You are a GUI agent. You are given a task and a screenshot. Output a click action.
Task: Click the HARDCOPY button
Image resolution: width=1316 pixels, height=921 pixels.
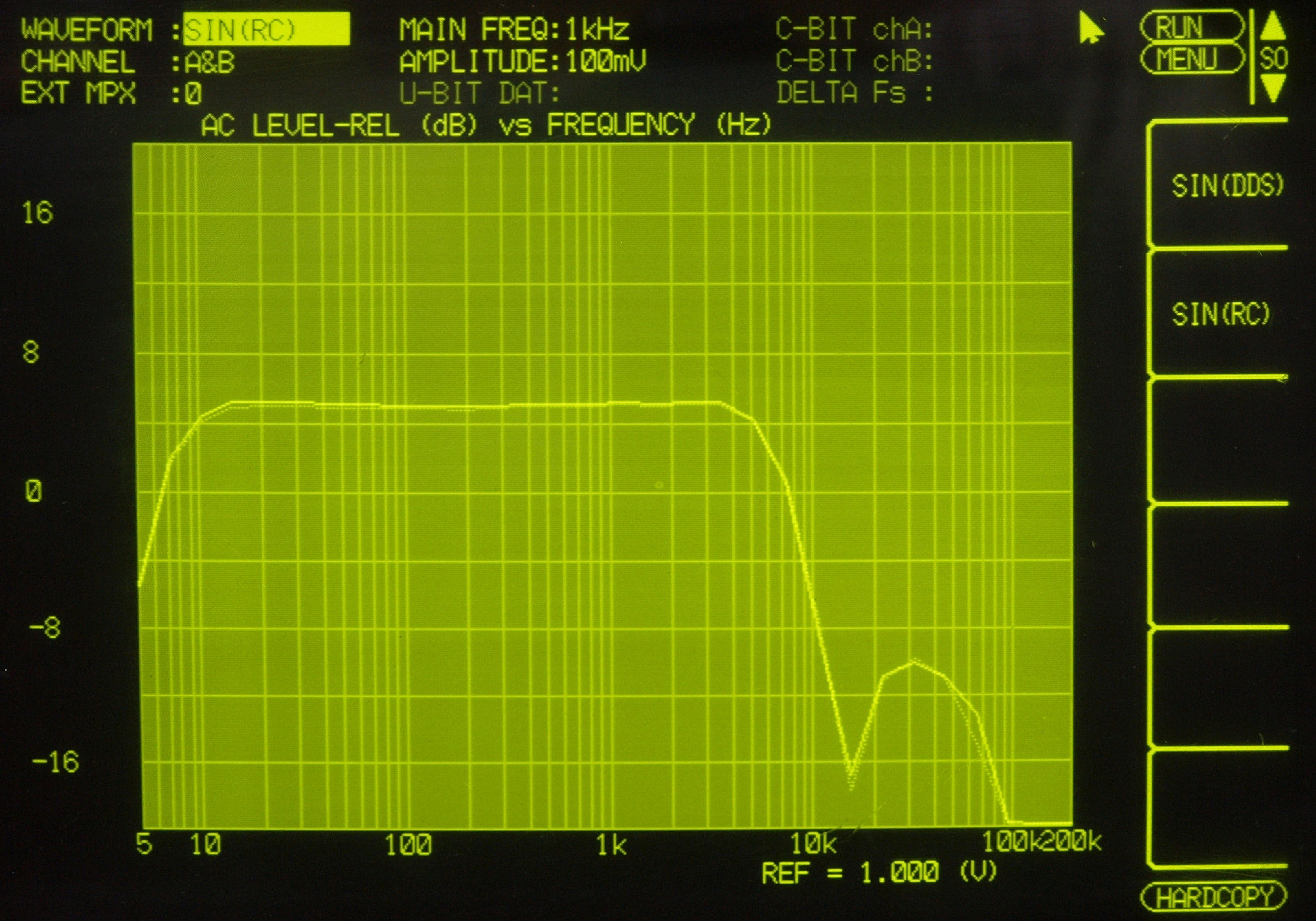click(1213, 897)
